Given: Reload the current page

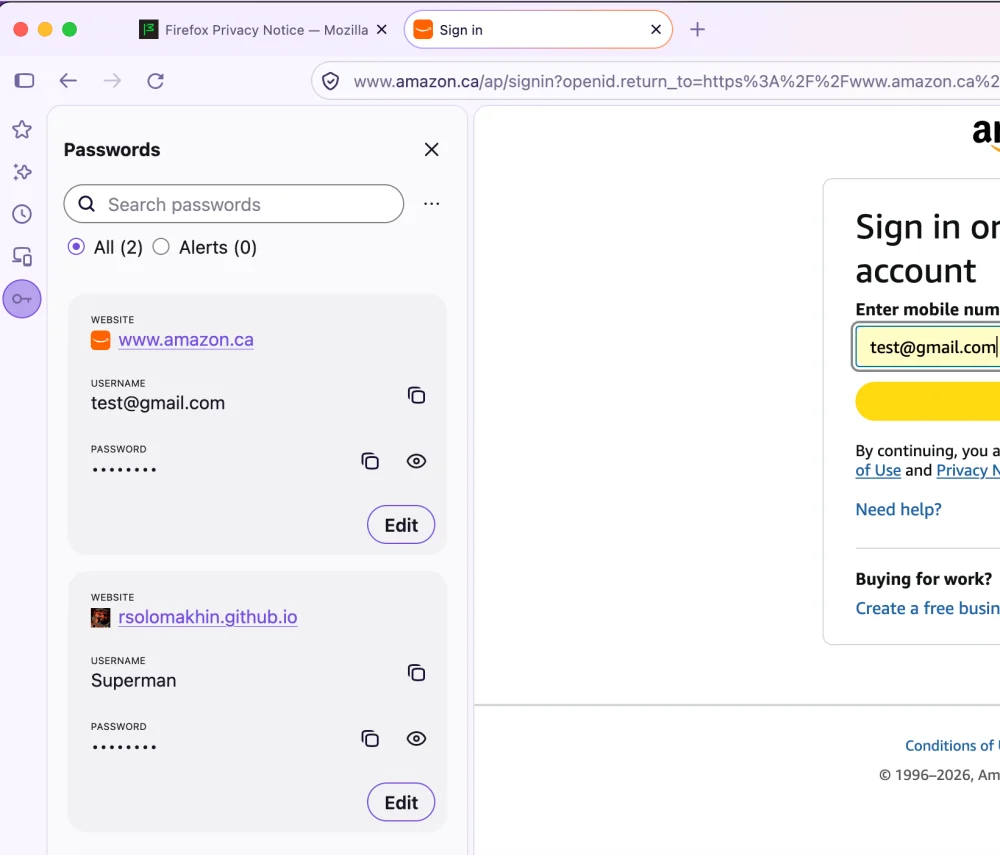Looking at the screenshot, I should coord(156,81).
